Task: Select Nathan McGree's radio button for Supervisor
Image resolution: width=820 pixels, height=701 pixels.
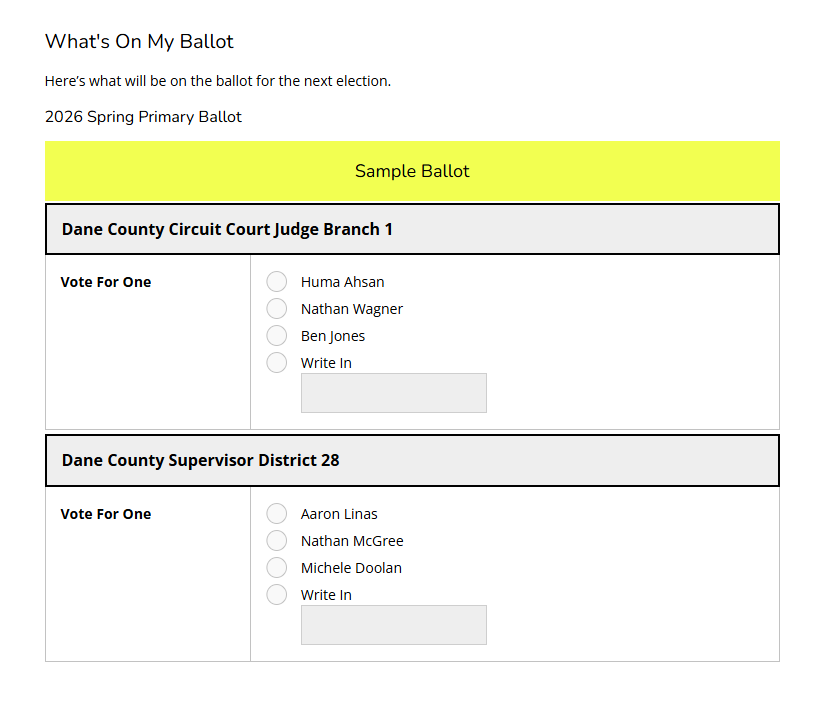Action: [x=277, y=541]
